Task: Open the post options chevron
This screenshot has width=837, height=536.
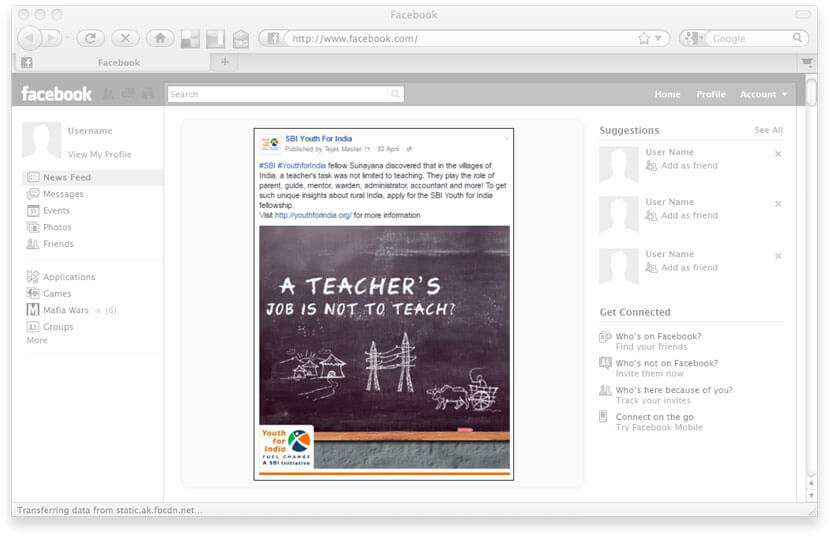Action: [x=507, y=138]
